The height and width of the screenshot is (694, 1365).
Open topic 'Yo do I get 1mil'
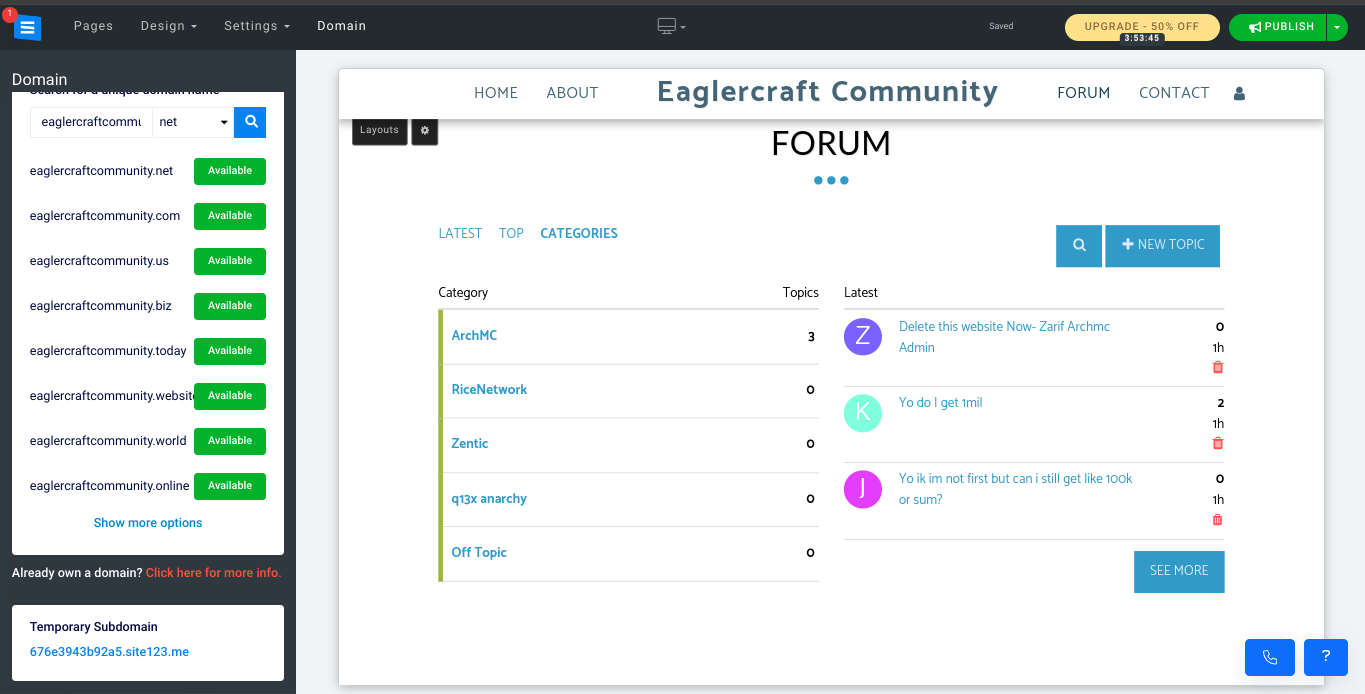tap(941, 403)
